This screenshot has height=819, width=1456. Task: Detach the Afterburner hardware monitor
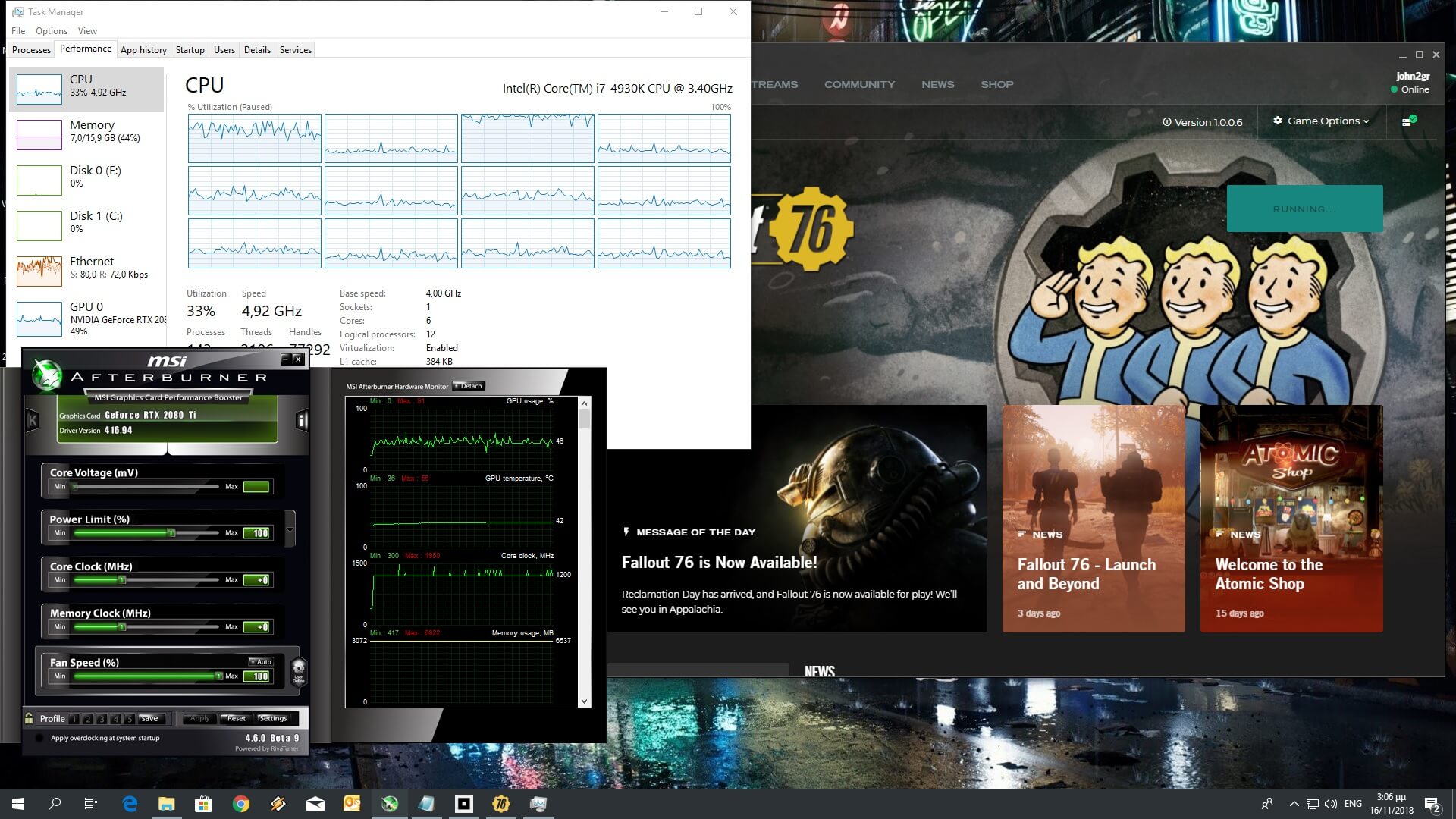click(x=468, y=386)
